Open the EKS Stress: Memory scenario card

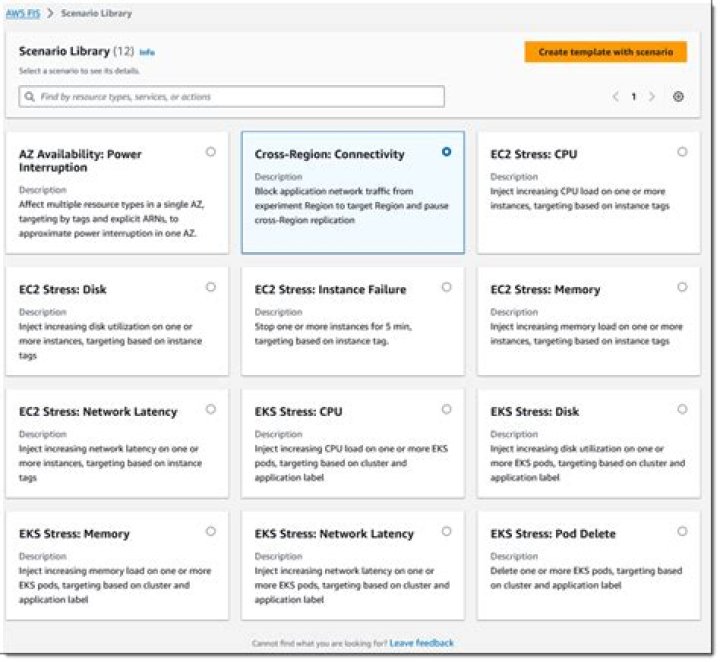click(111, 565)
